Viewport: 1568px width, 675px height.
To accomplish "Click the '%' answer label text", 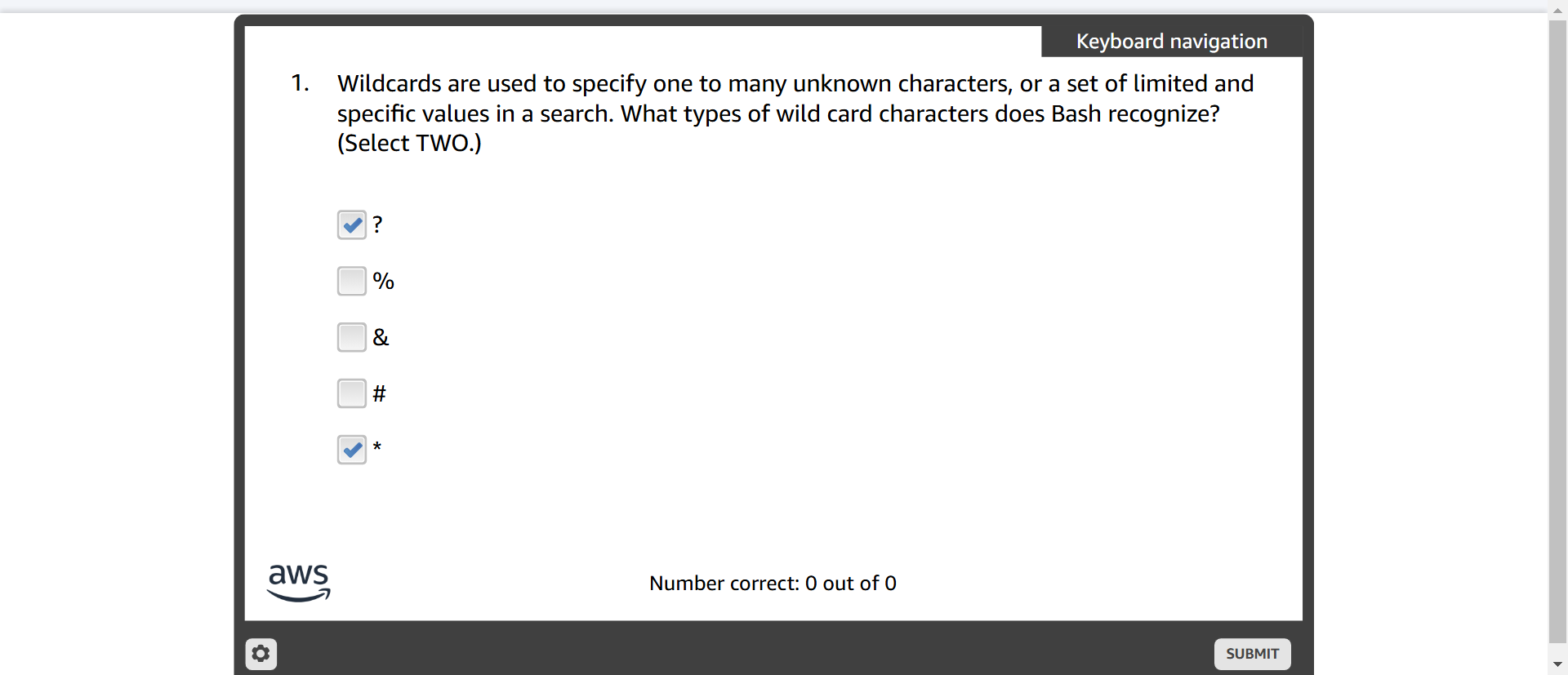I will (384, 282).
